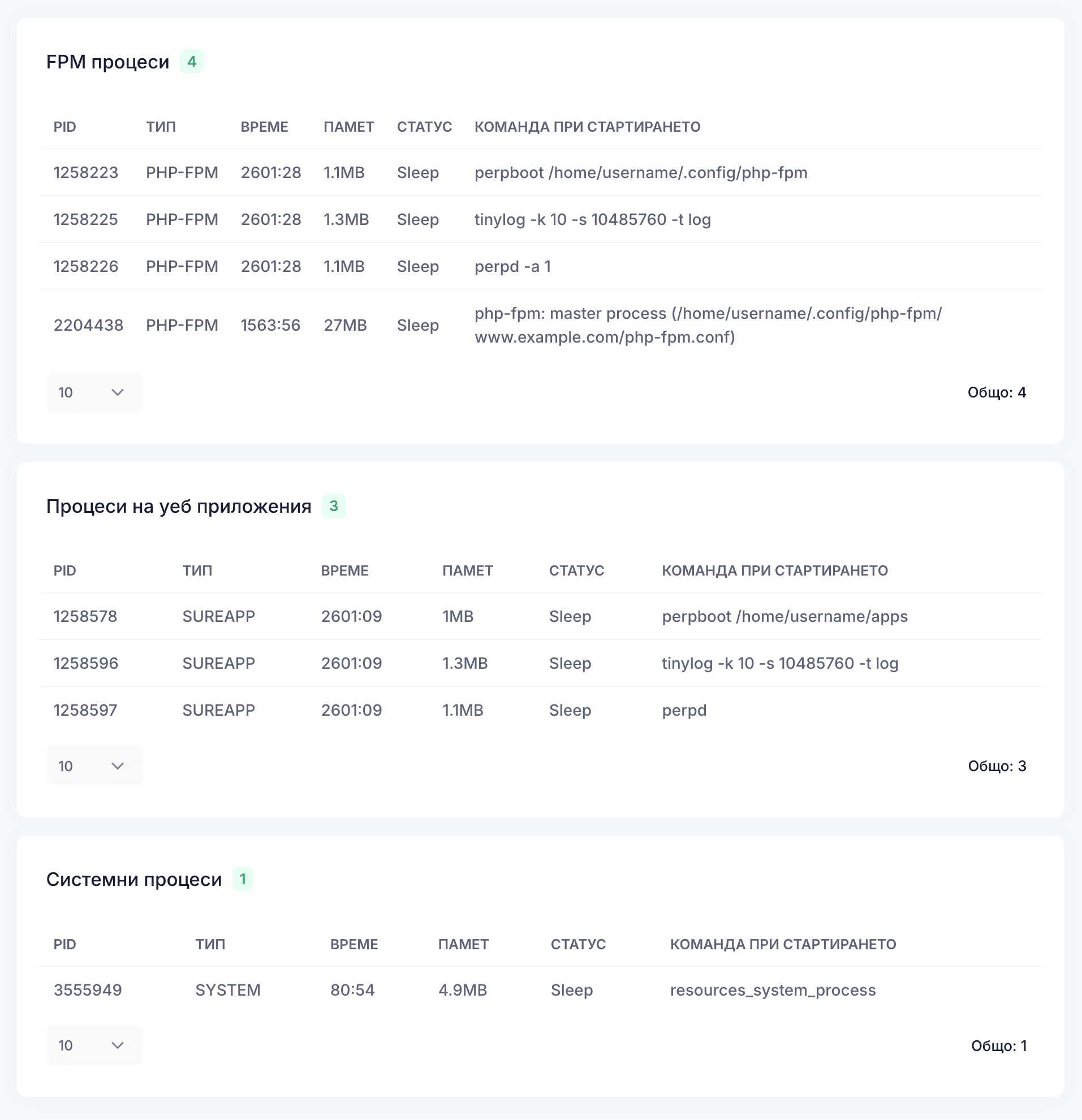Click СТАТУС header in Системни процеси table
This screenshot has height=1120, width=1082.
point(578,944)
